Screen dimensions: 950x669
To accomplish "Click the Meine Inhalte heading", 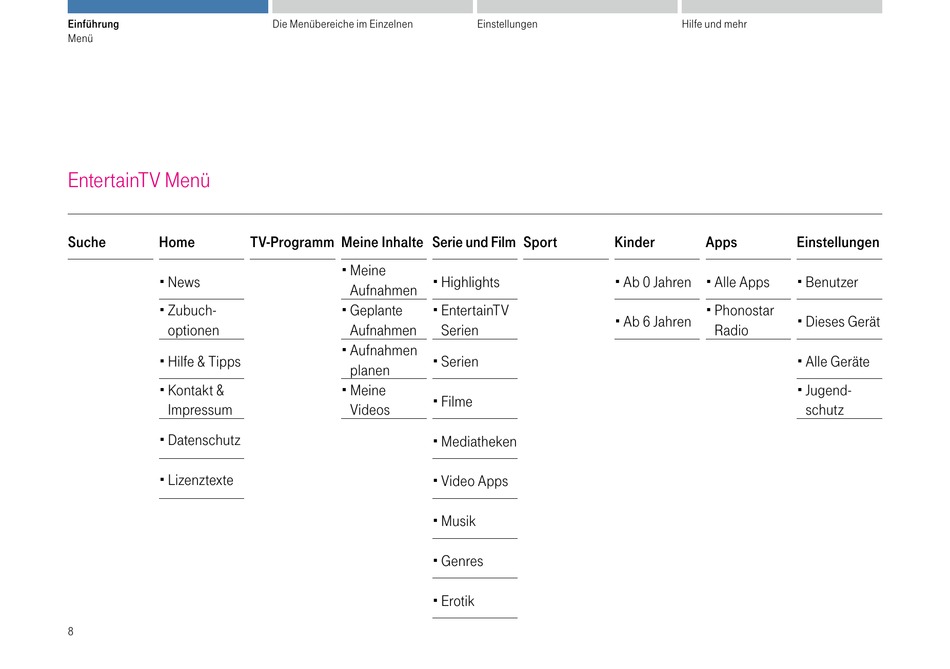I will 382,242.
